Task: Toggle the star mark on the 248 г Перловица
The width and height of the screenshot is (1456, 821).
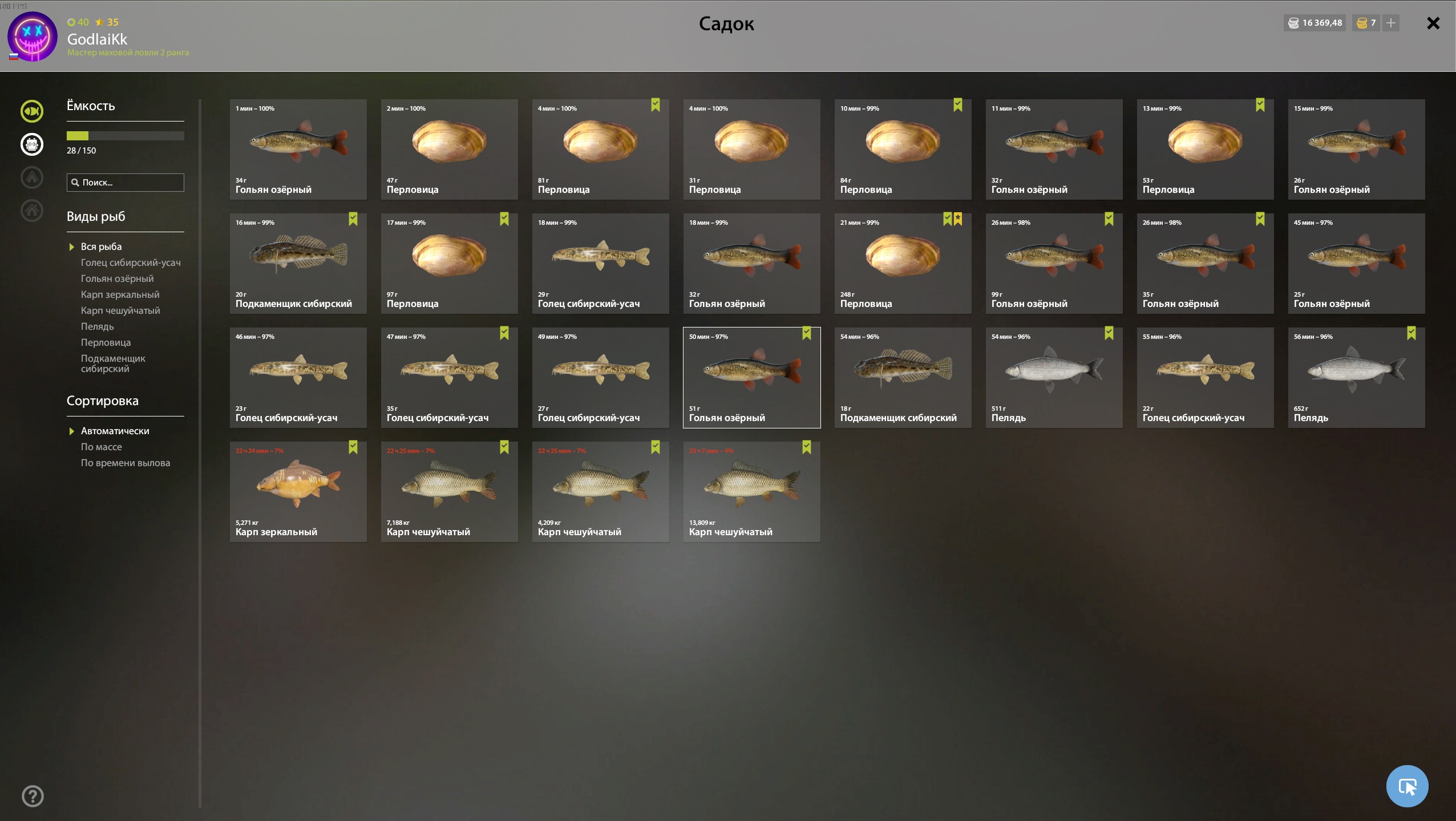Action: coord(958,219)
